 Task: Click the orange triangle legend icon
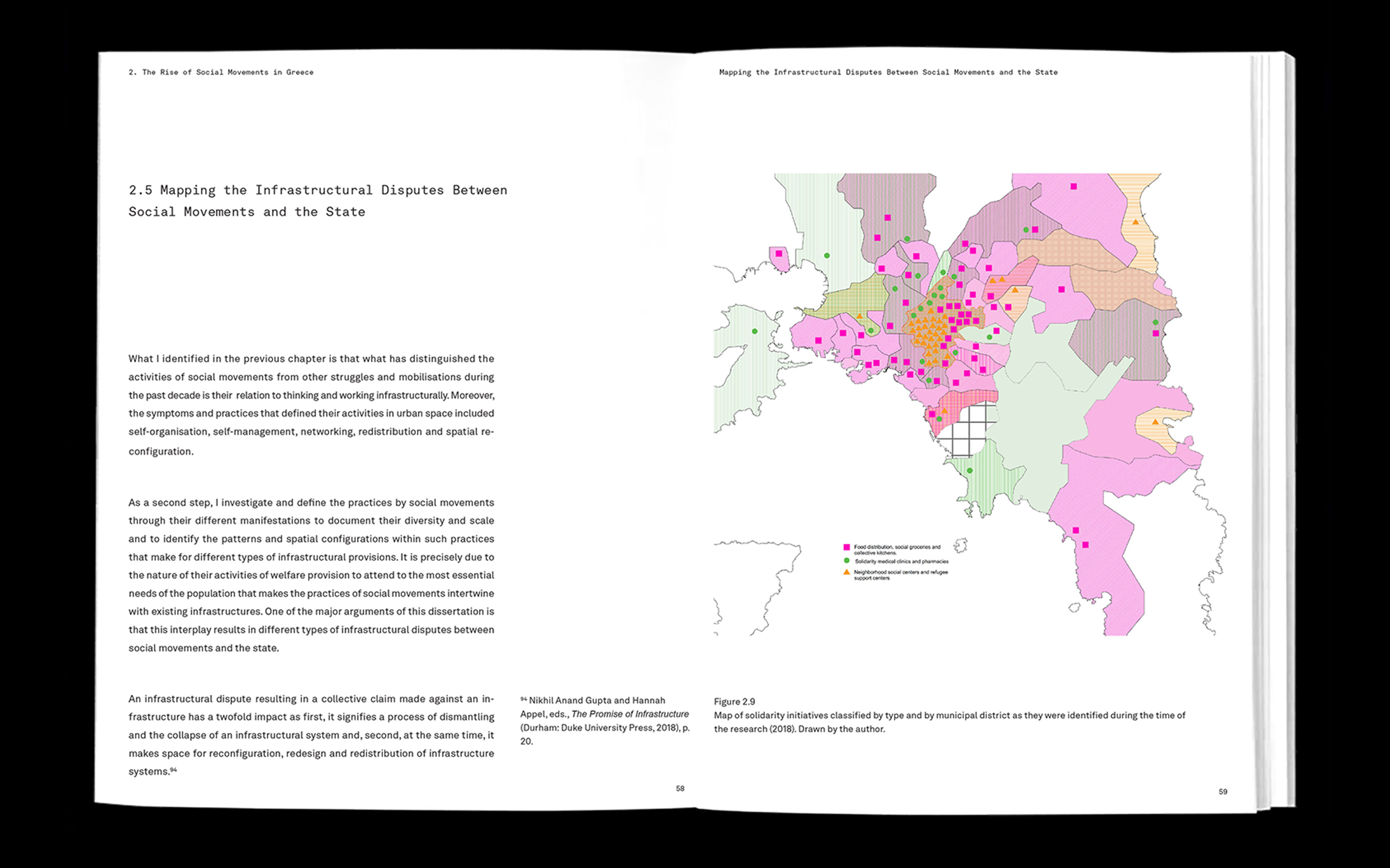pos(846,572)
